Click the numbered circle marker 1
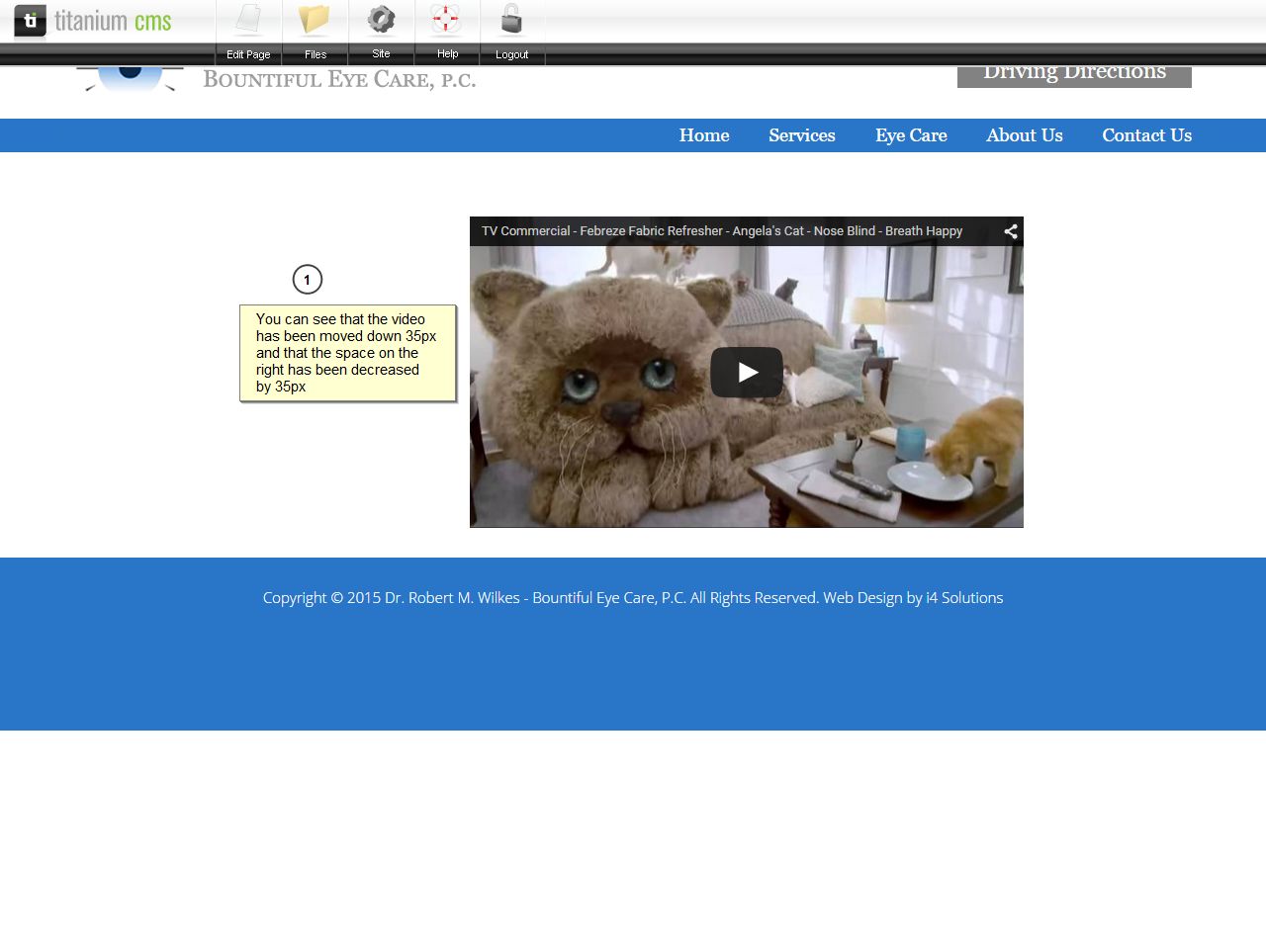 pyautogui.click(x=308, y=280)
